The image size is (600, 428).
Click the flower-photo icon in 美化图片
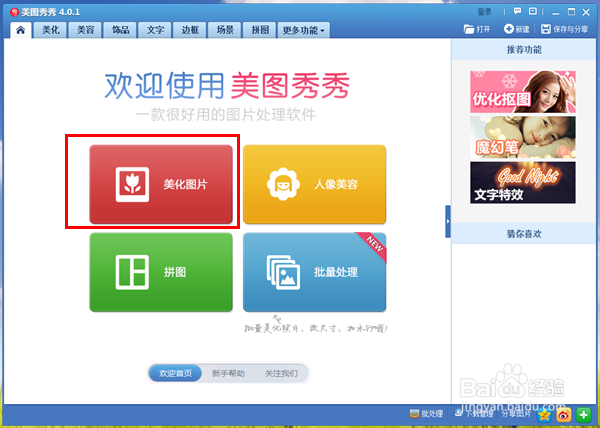coord(132,184)
